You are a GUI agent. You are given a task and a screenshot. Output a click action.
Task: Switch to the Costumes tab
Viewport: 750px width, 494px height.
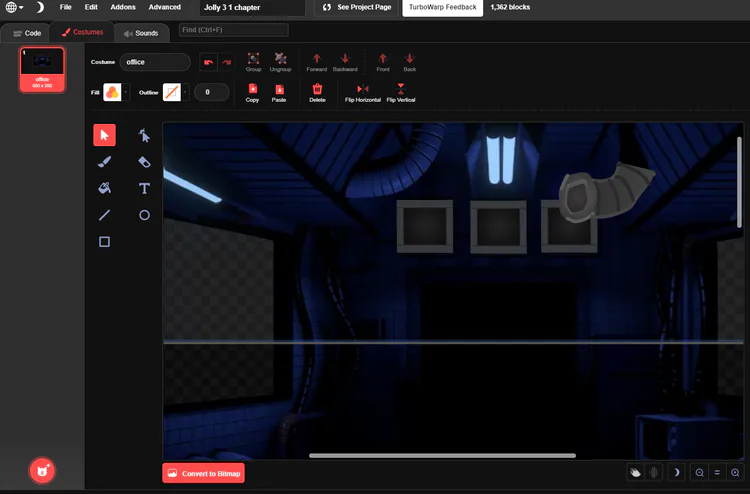(82, 32)
